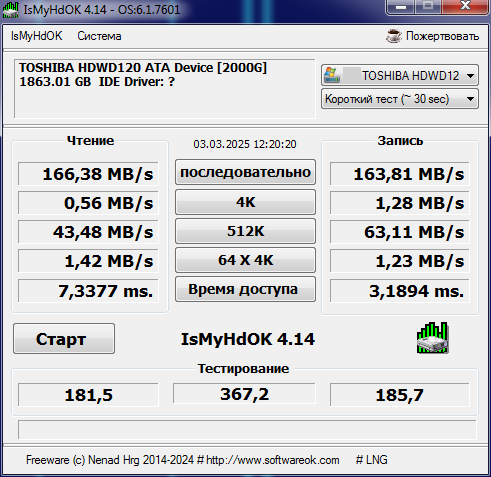Close the IsMyHdOK window
491x477 pixels.
tap(465, 7)
